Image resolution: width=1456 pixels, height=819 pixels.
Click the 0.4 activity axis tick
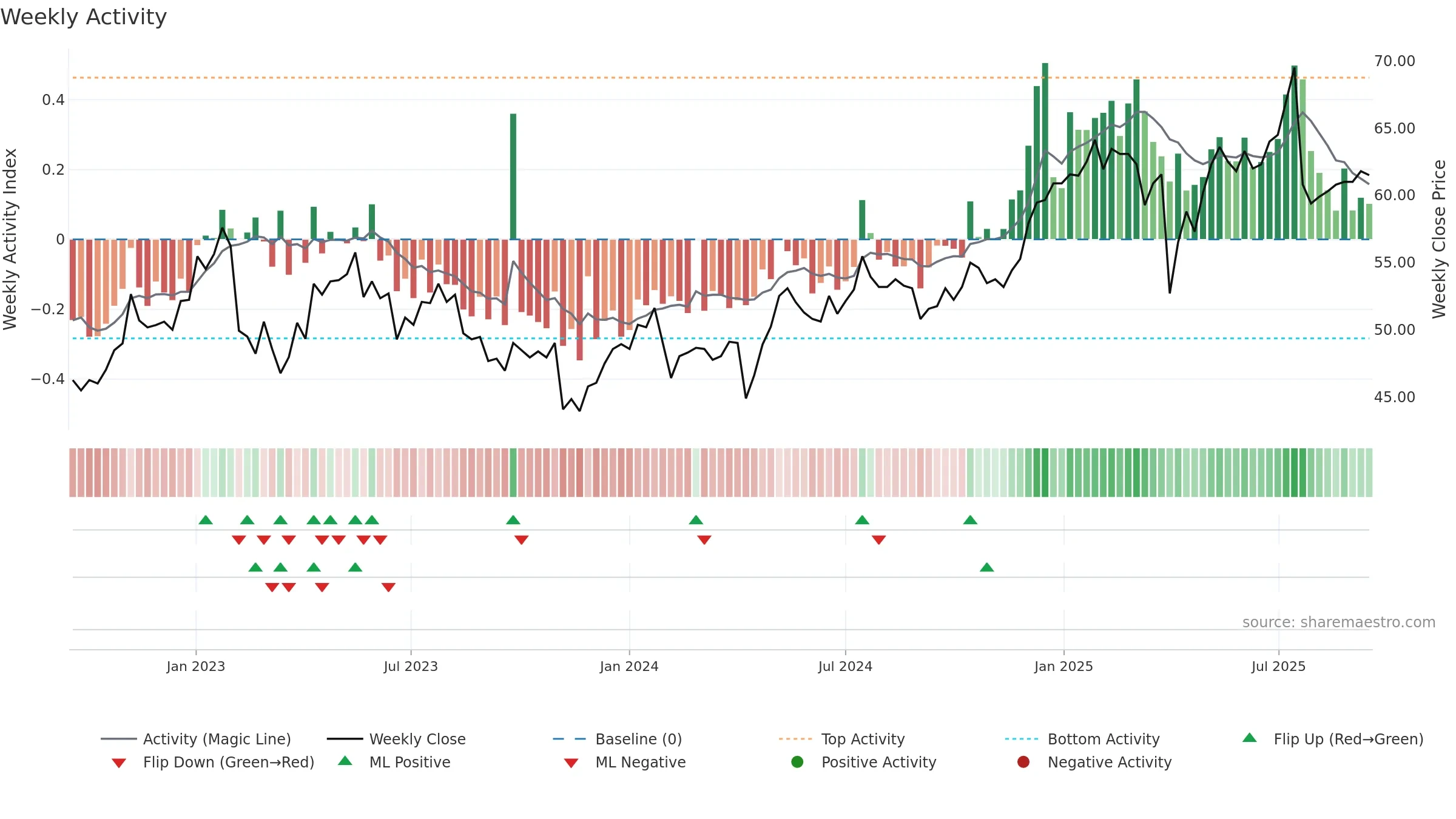click(53, 99)
